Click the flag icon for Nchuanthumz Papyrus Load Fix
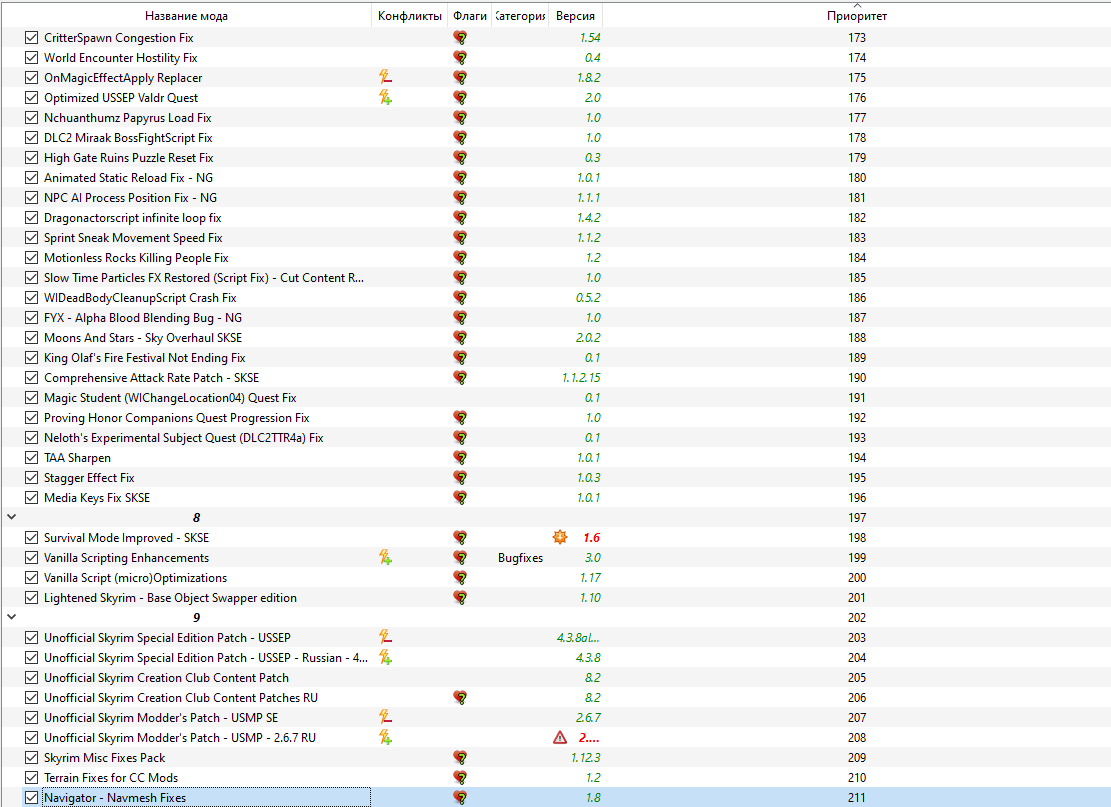The image size is (1111, 807). [461, 118]
